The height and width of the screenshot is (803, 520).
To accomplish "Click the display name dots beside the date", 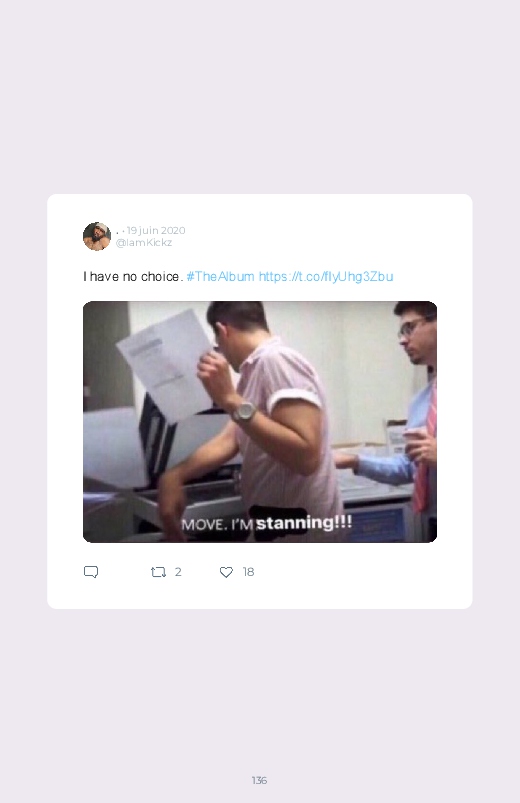I will pos(120,232).
